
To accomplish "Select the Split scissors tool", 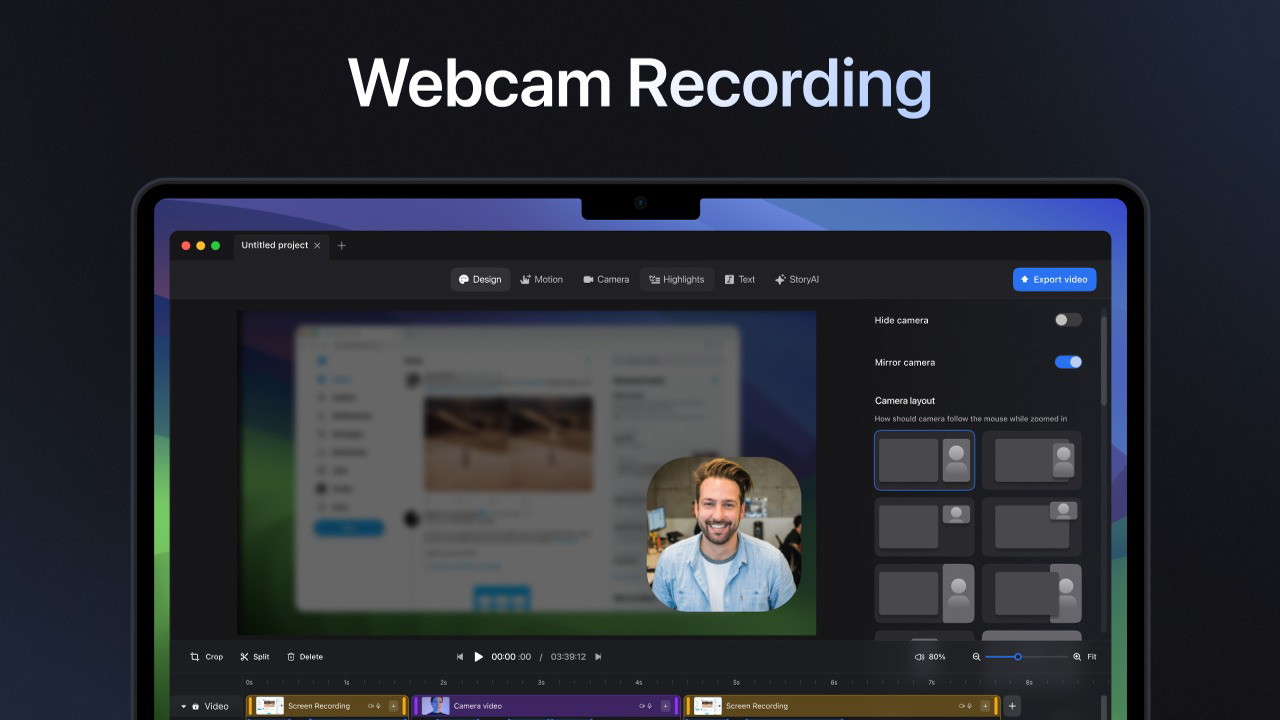I will pyautogui.click(x=245, y=657).
